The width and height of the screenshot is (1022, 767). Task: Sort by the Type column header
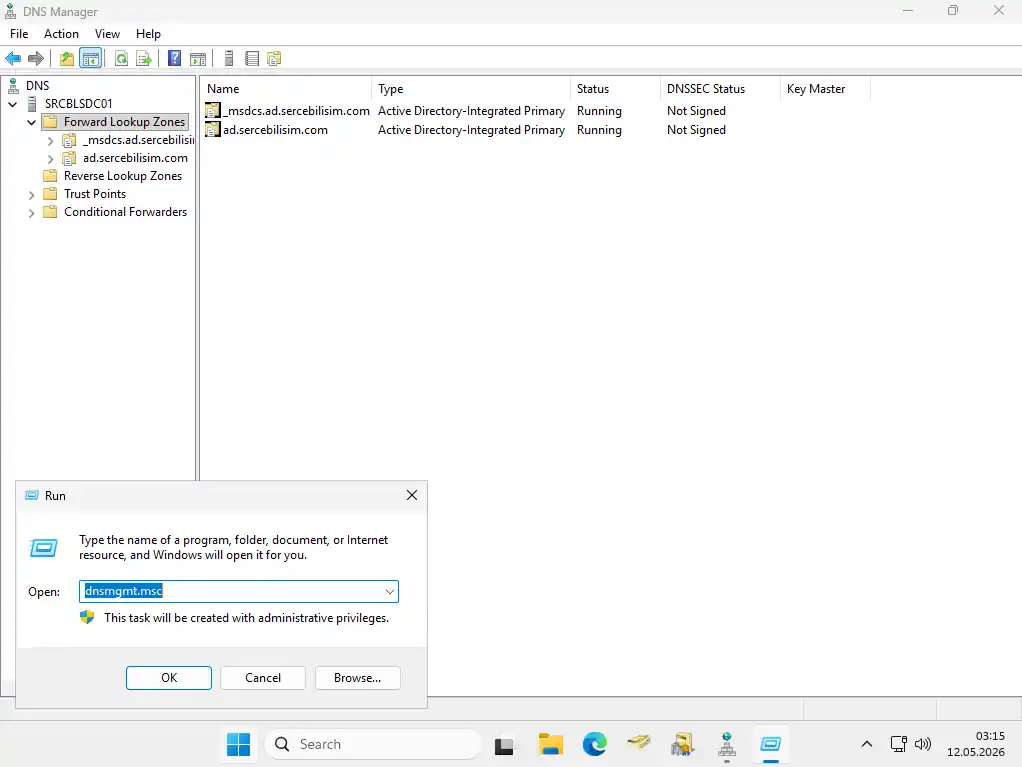point(471,89)
